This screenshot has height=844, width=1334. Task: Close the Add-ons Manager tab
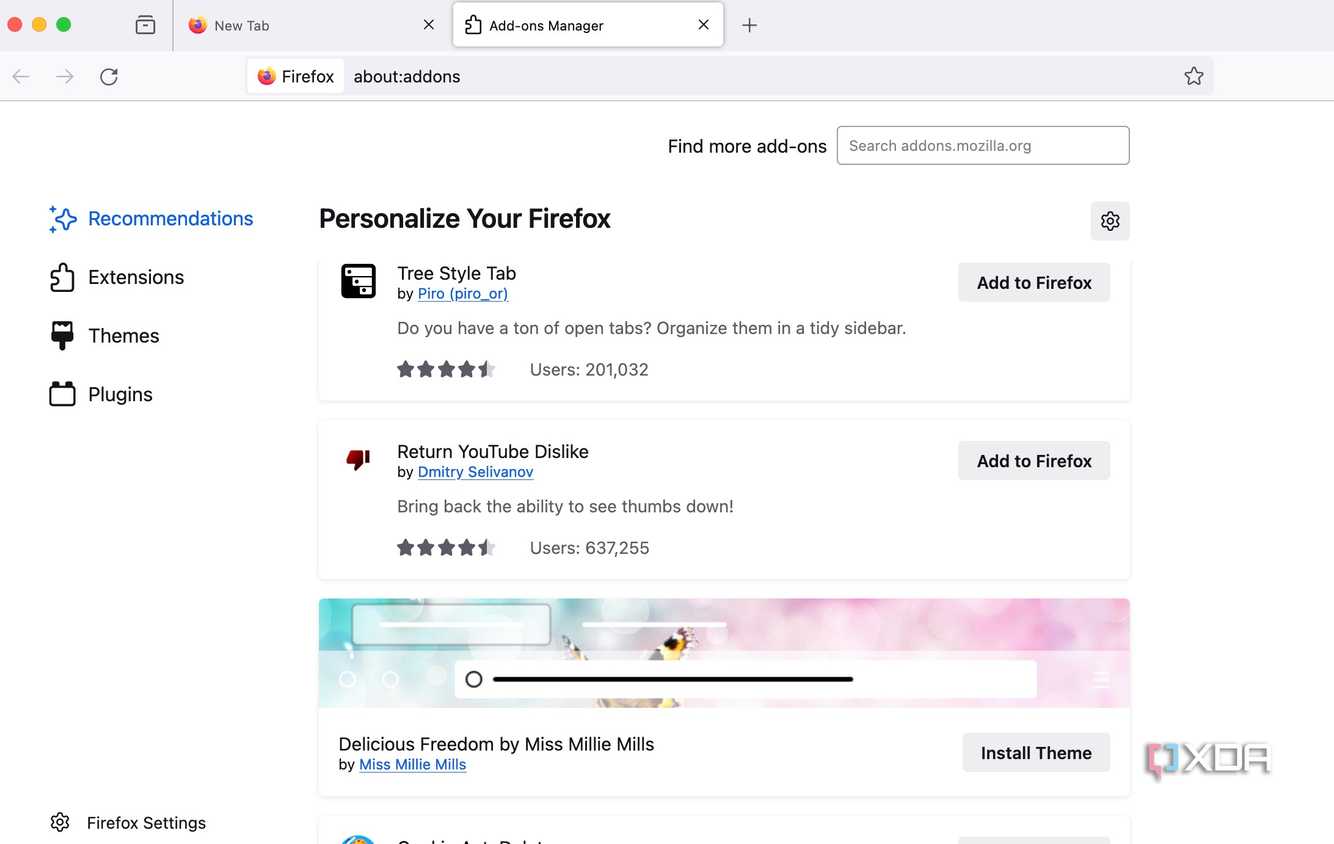click(703, 25)
